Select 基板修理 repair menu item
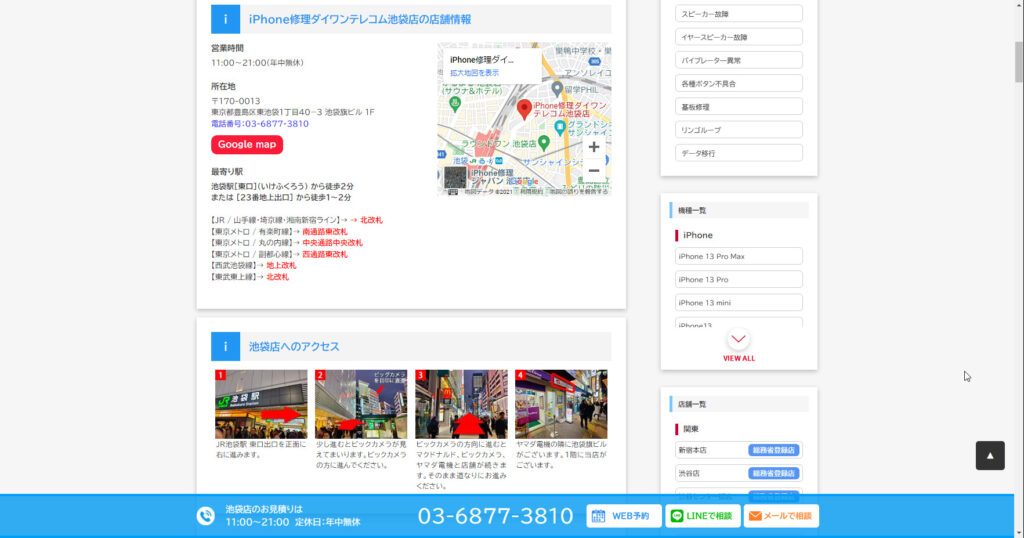Viewport: 1024px width, 538px height. click(x=739, y=106)
